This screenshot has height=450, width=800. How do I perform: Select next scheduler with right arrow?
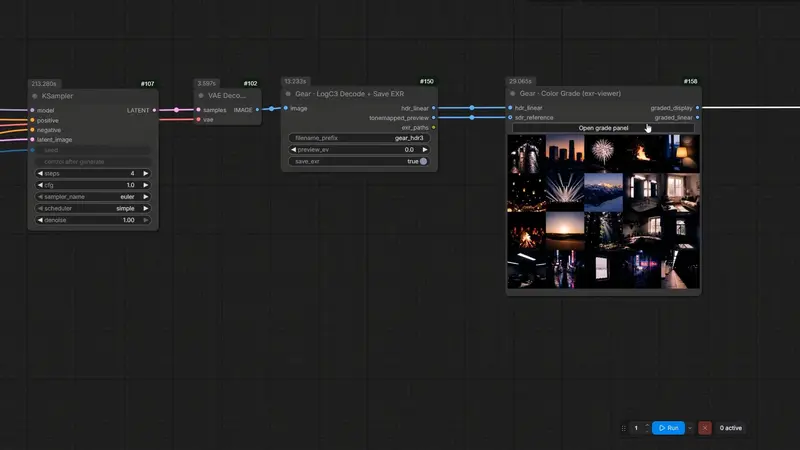tap(146, 208)
